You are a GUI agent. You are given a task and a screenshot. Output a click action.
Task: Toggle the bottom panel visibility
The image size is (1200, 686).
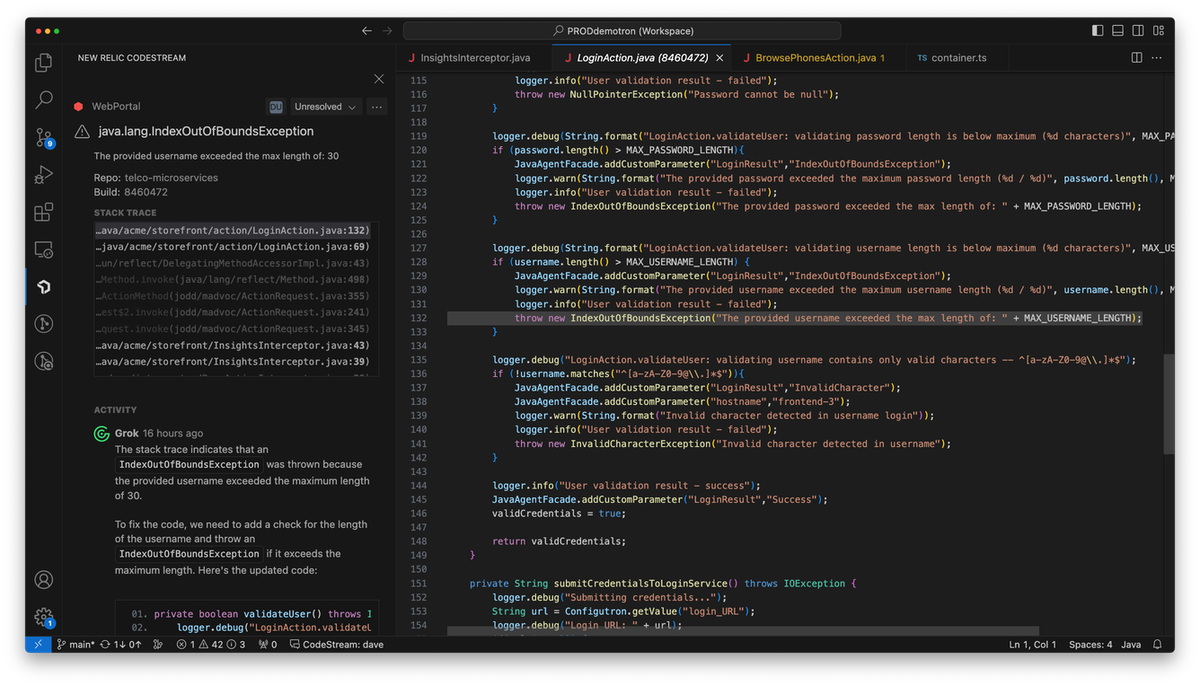(1119, 31)
